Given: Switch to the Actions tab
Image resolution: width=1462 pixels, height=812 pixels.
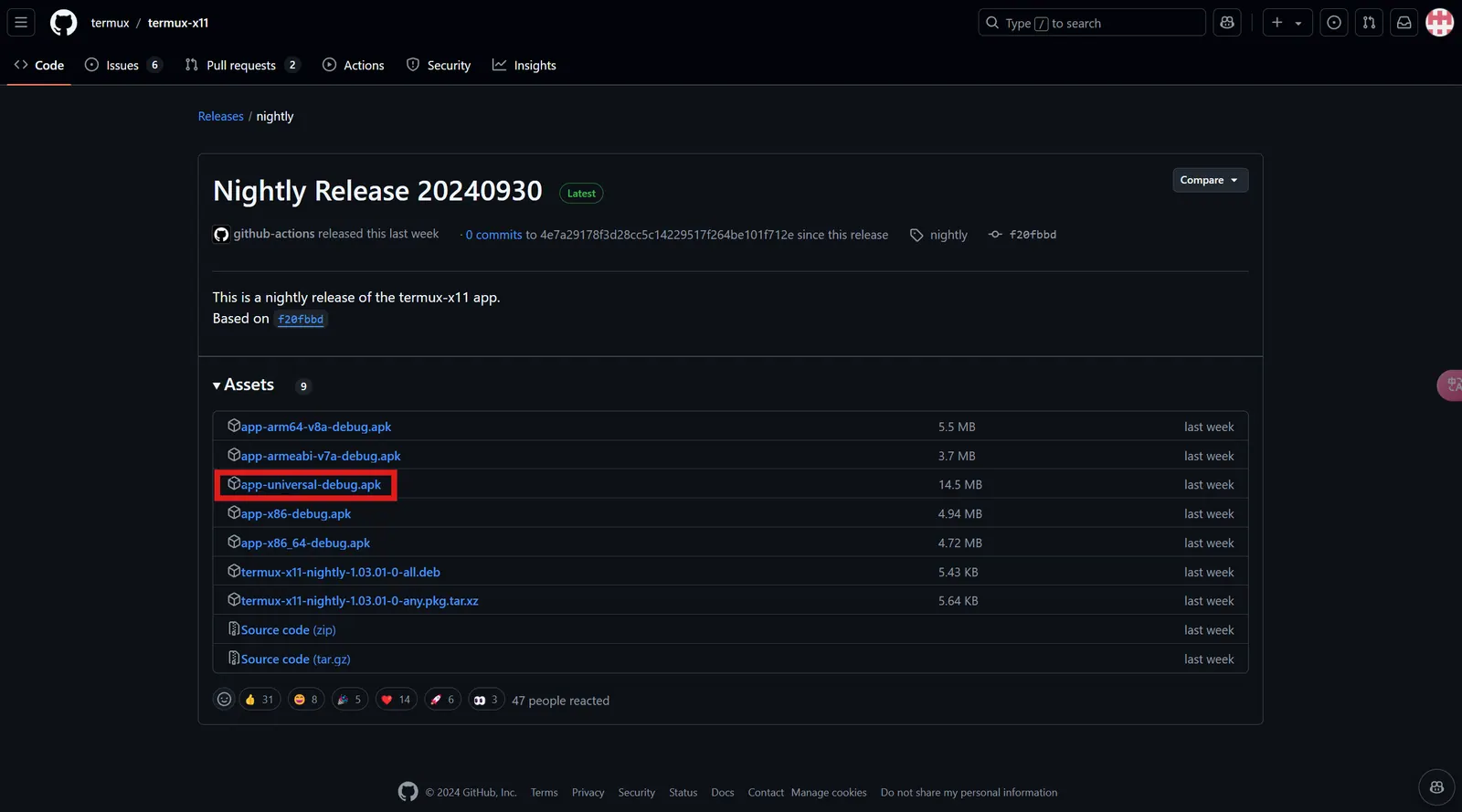Looking at the screenshot, I should [x=354, y=66].
